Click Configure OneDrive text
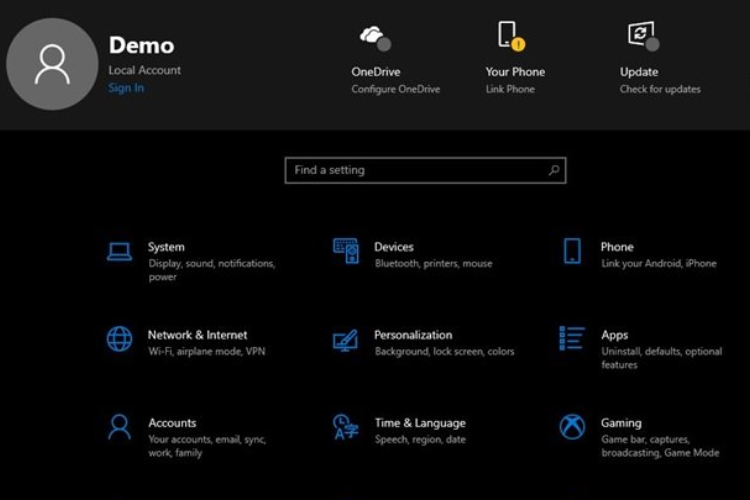750x500 pixels. pos(395,89)
